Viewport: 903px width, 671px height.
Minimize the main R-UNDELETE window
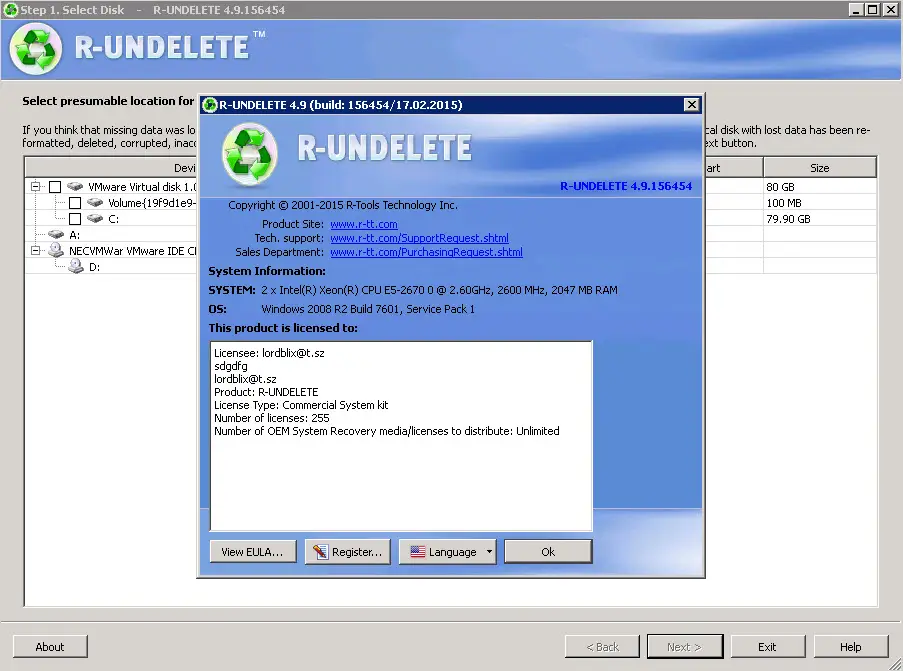(x=856, y=9)
